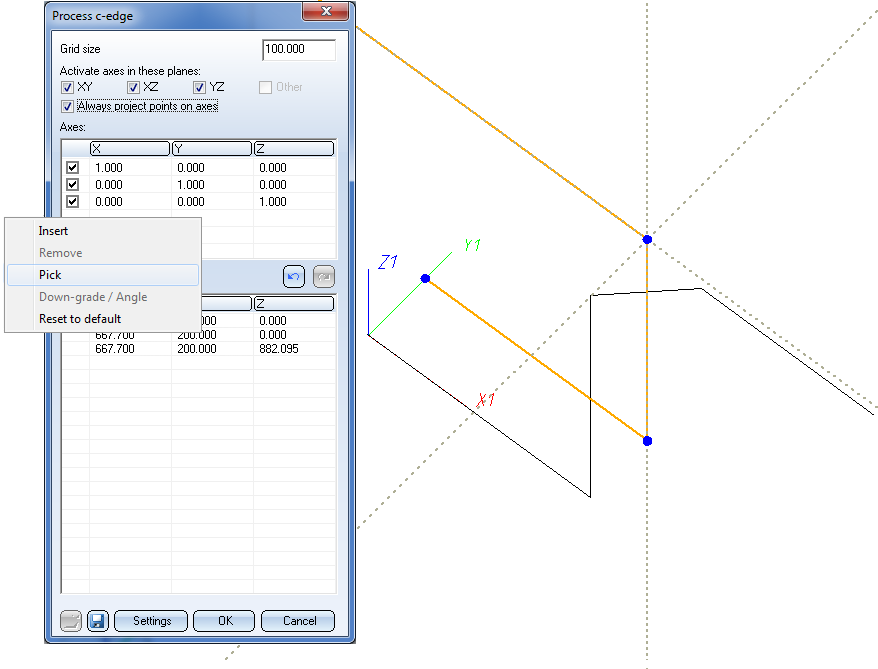Click the Grid size input field
This screenshot has height=669, width=878.
[298, 49]
